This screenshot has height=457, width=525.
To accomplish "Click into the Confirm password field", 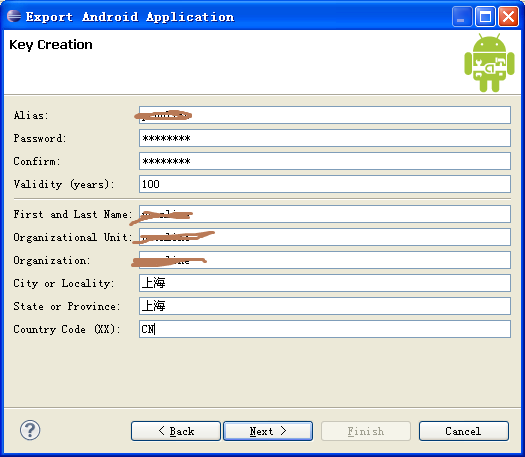I will pos(325,161).
